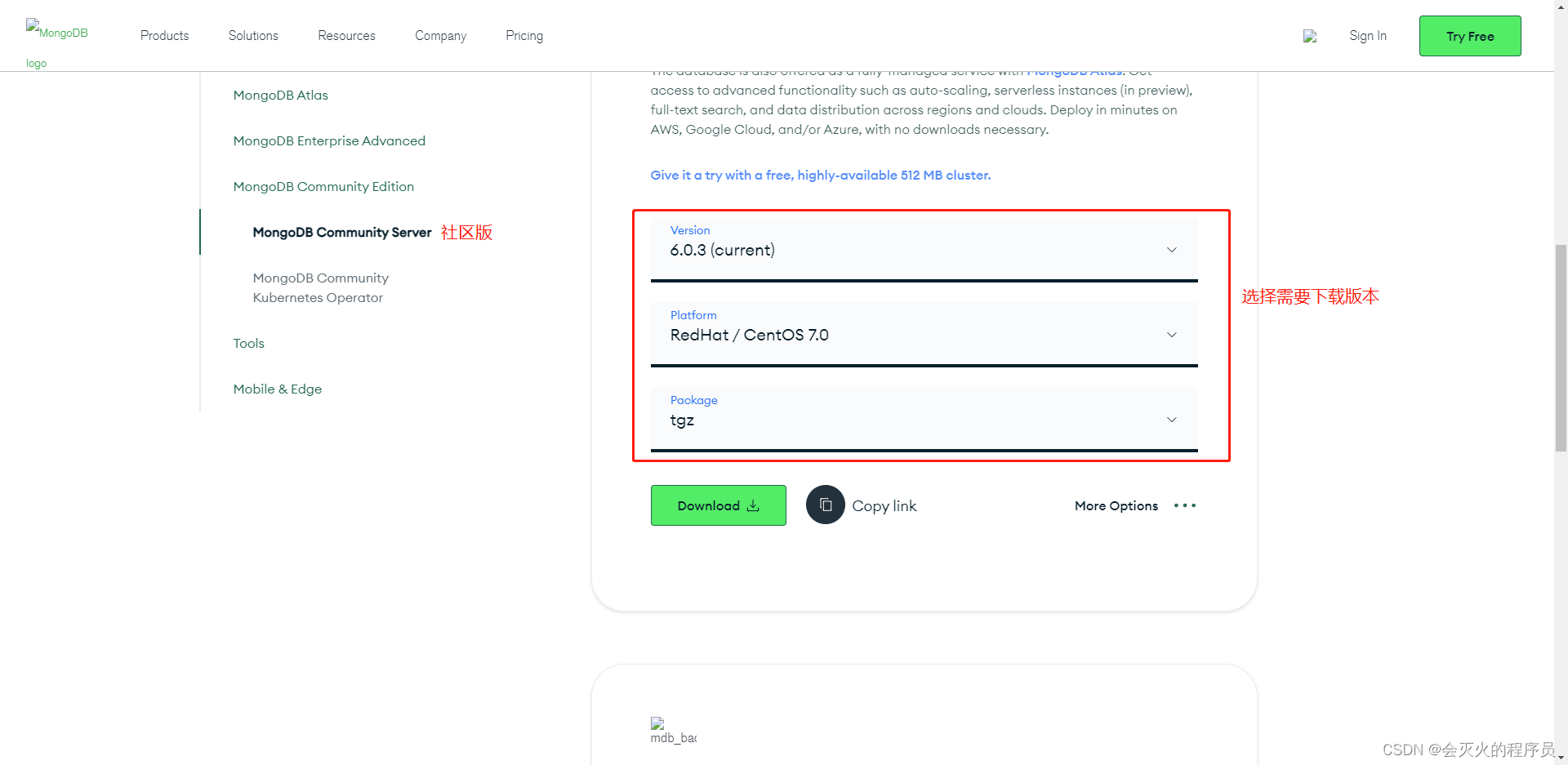1568x765 pixels.
Task: Open the Solutions menu
Action: 253,36
